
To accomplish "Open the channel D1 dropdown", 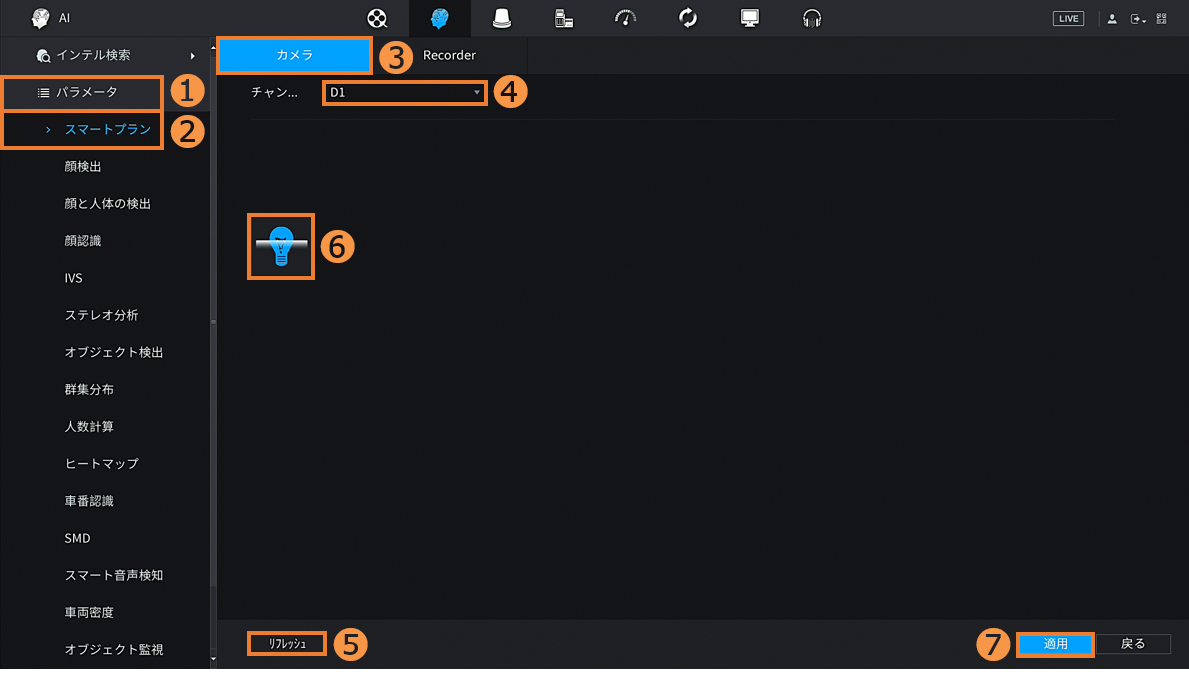I will click(x=405, y=93).
